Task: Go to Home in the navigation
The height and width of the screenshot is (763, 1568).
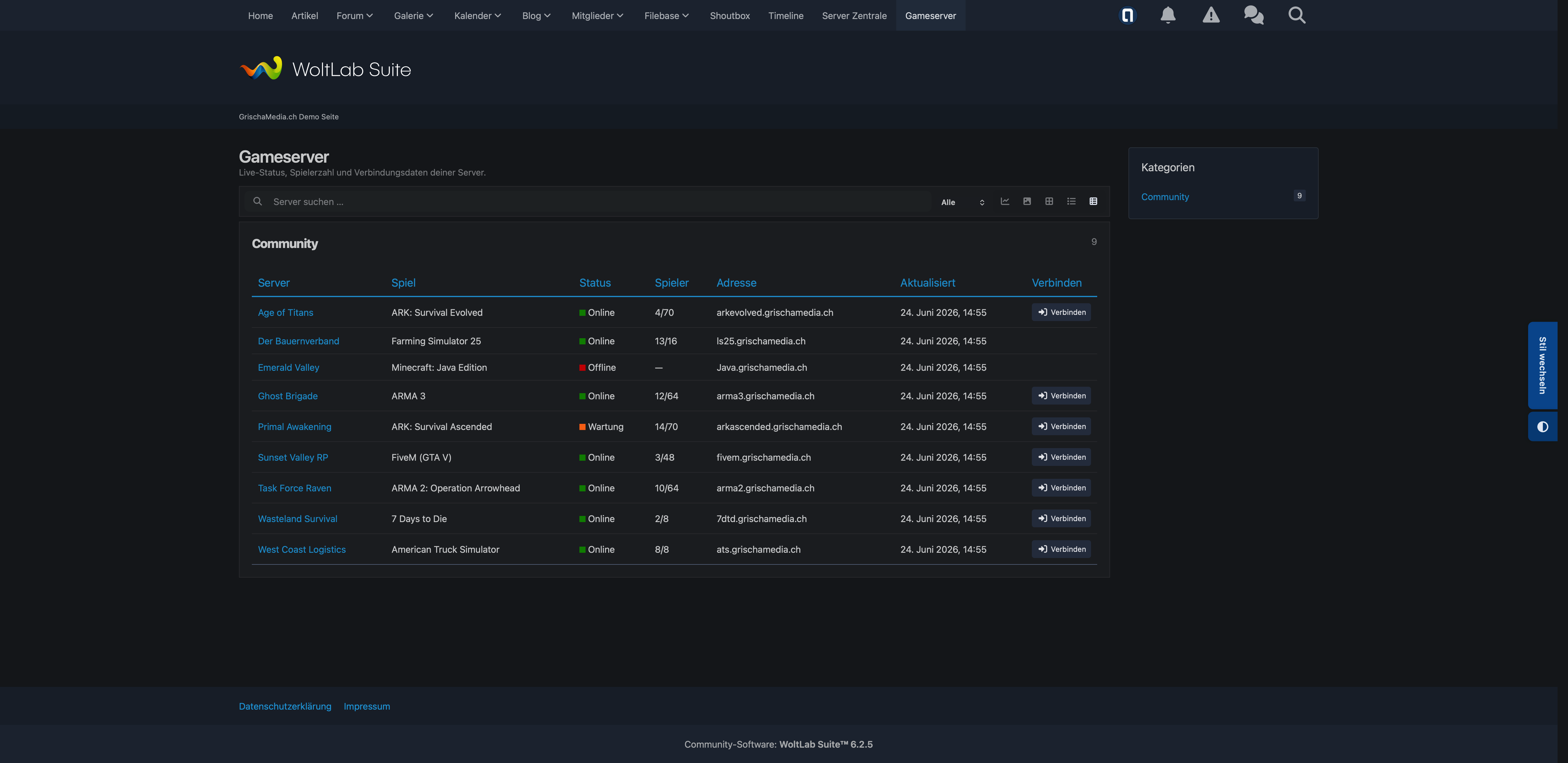Action: click(260, 16)
